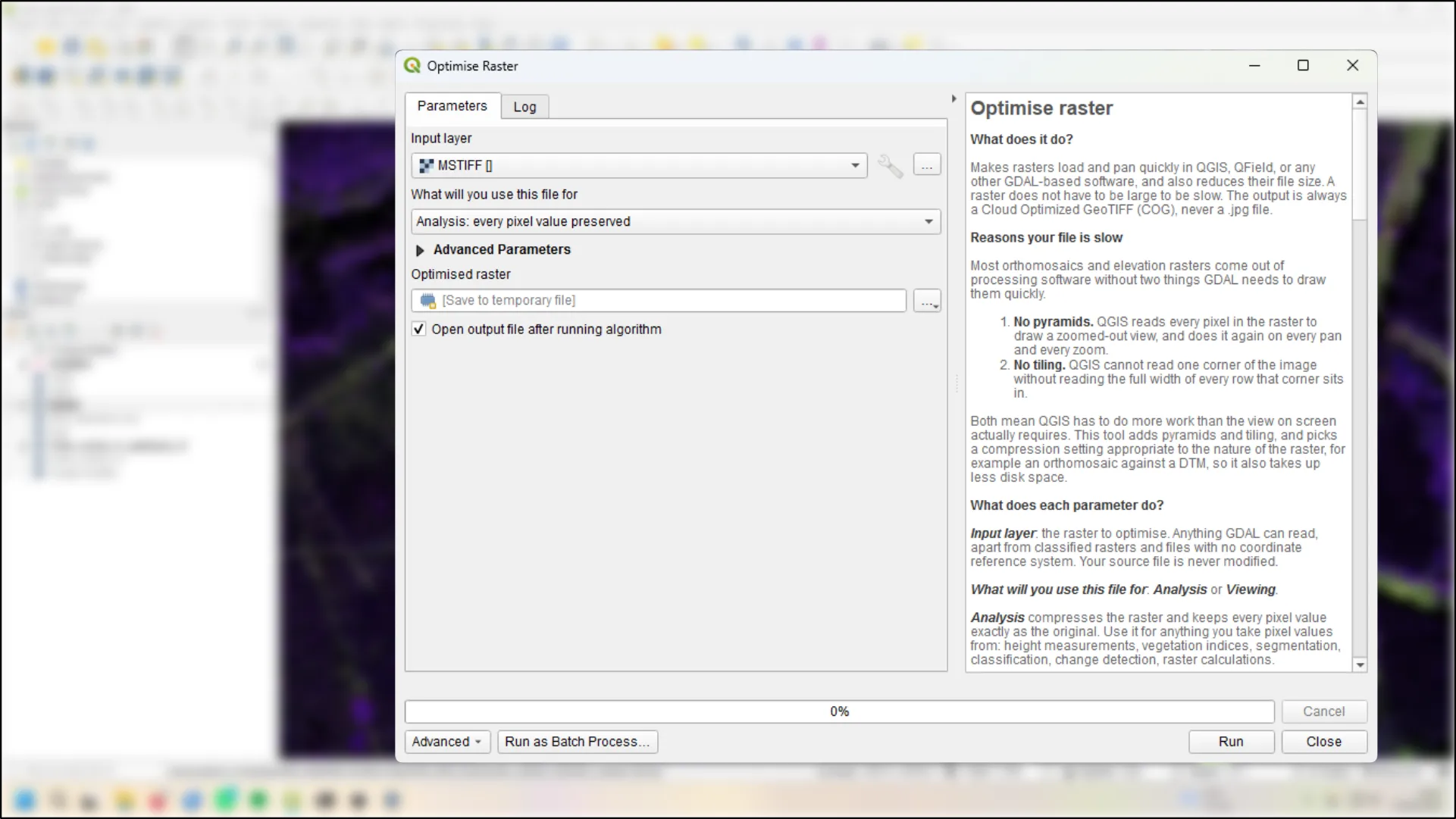Open the MSTIFF input layer dropdown
Image resolution: width=1456 pixels, height=819 pixels.
click(x=639, y=165)
